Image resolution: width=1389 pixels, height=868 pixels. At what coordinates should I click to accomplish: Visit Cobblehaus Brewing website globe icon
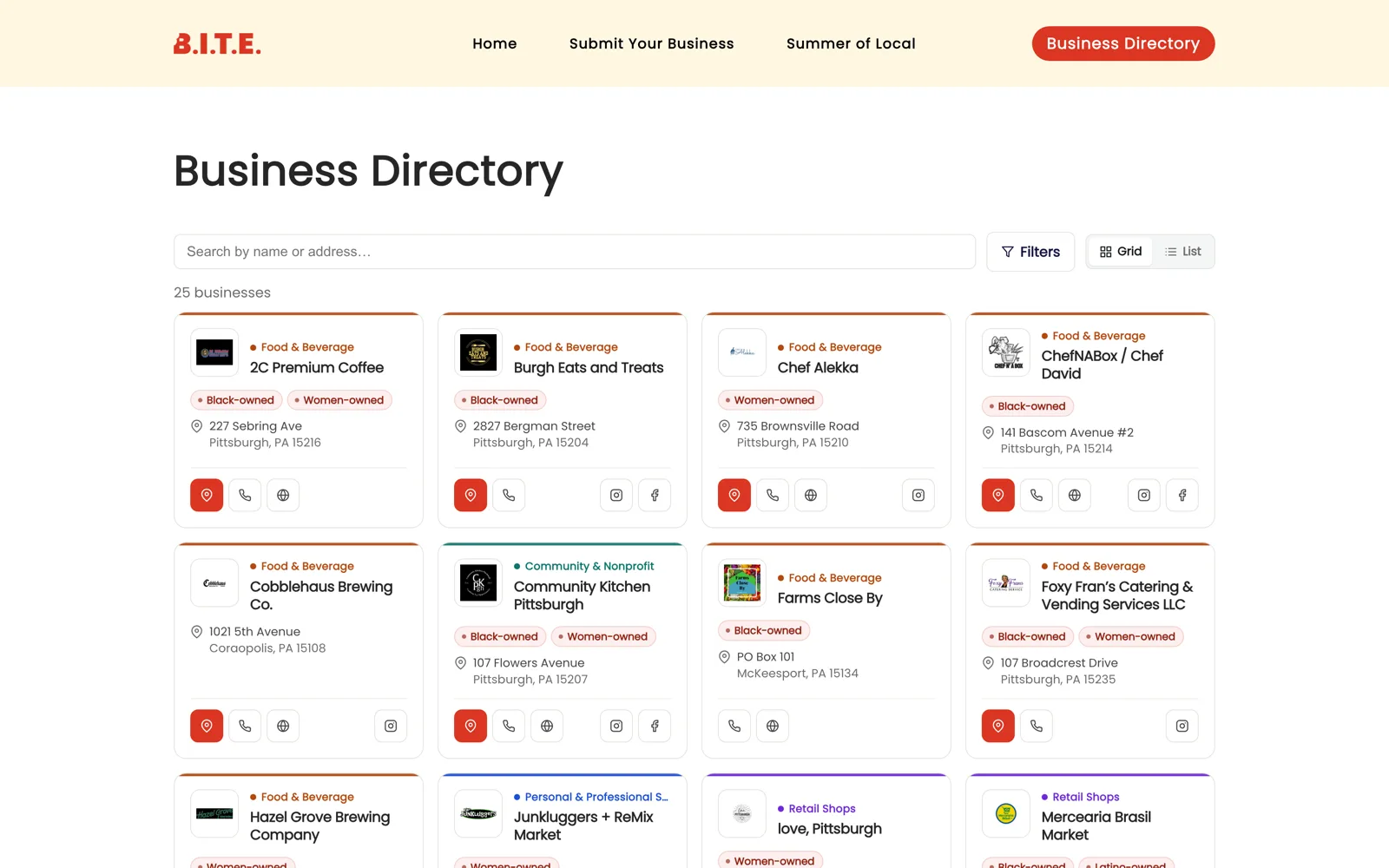(283, 726)
